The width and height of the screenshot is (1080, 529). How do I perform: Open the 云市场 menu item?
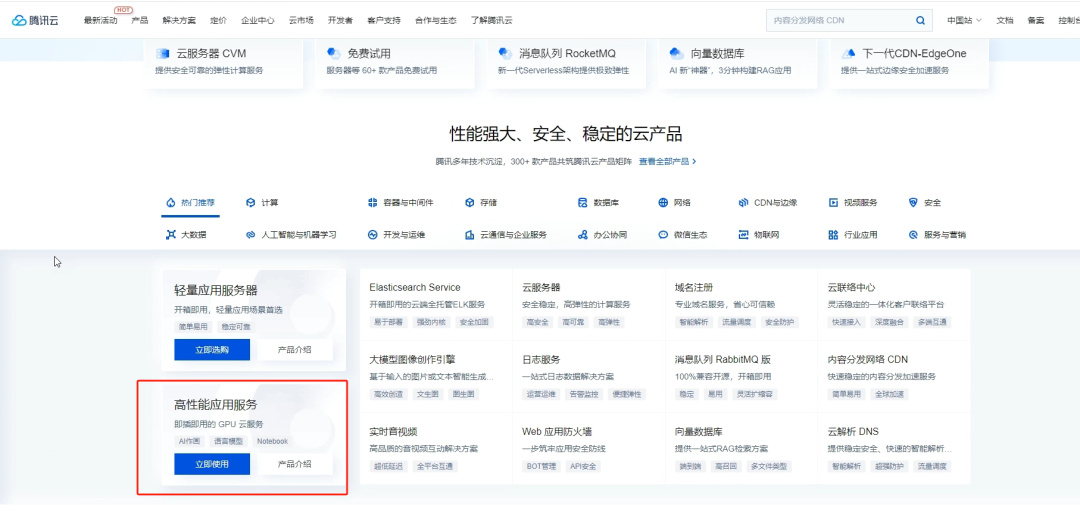[x=301, y=21]
